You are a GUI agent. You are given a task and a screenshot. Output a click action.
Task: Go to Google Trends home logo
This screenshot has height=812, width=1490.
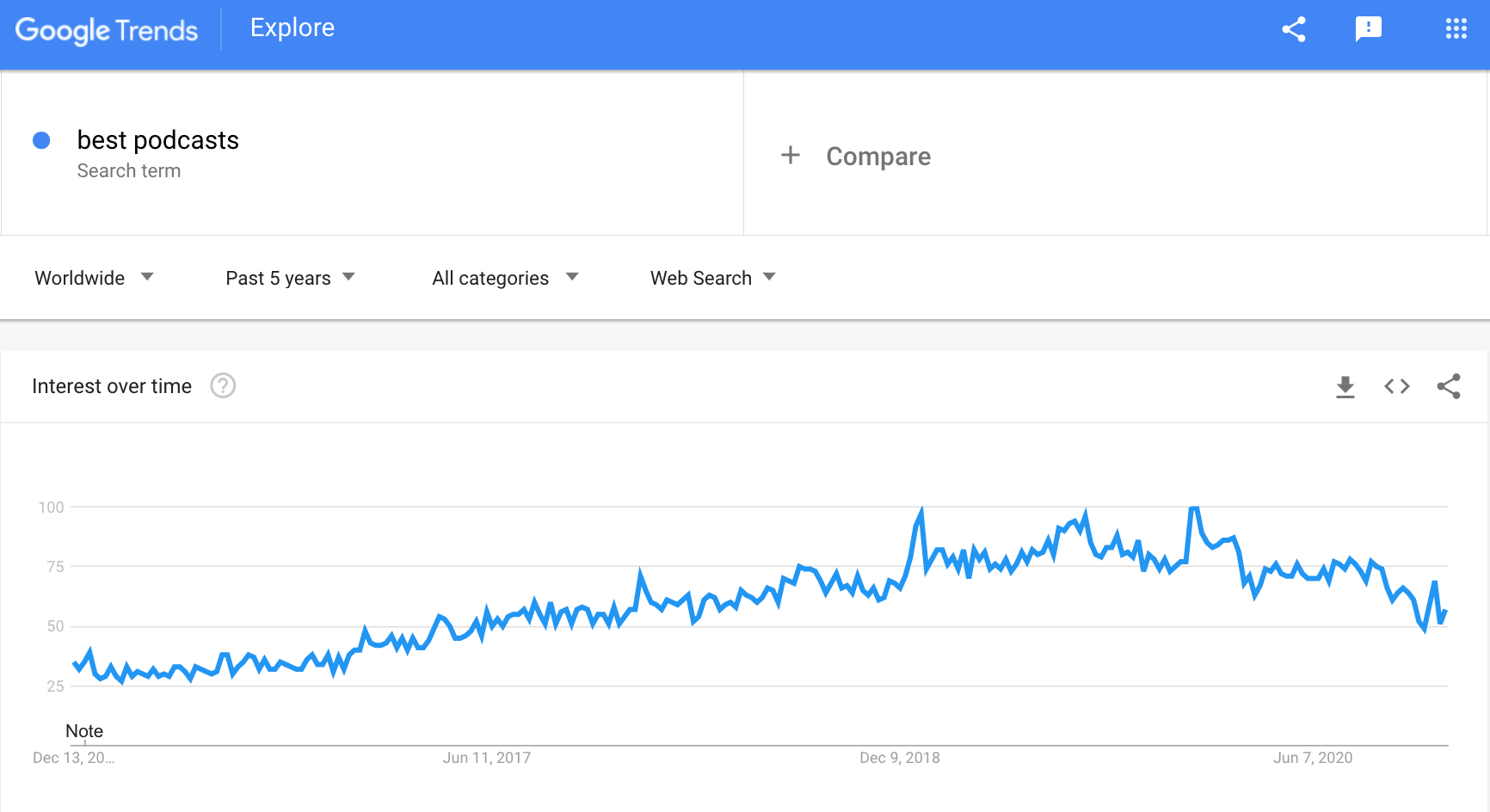(x=107, y=30)
